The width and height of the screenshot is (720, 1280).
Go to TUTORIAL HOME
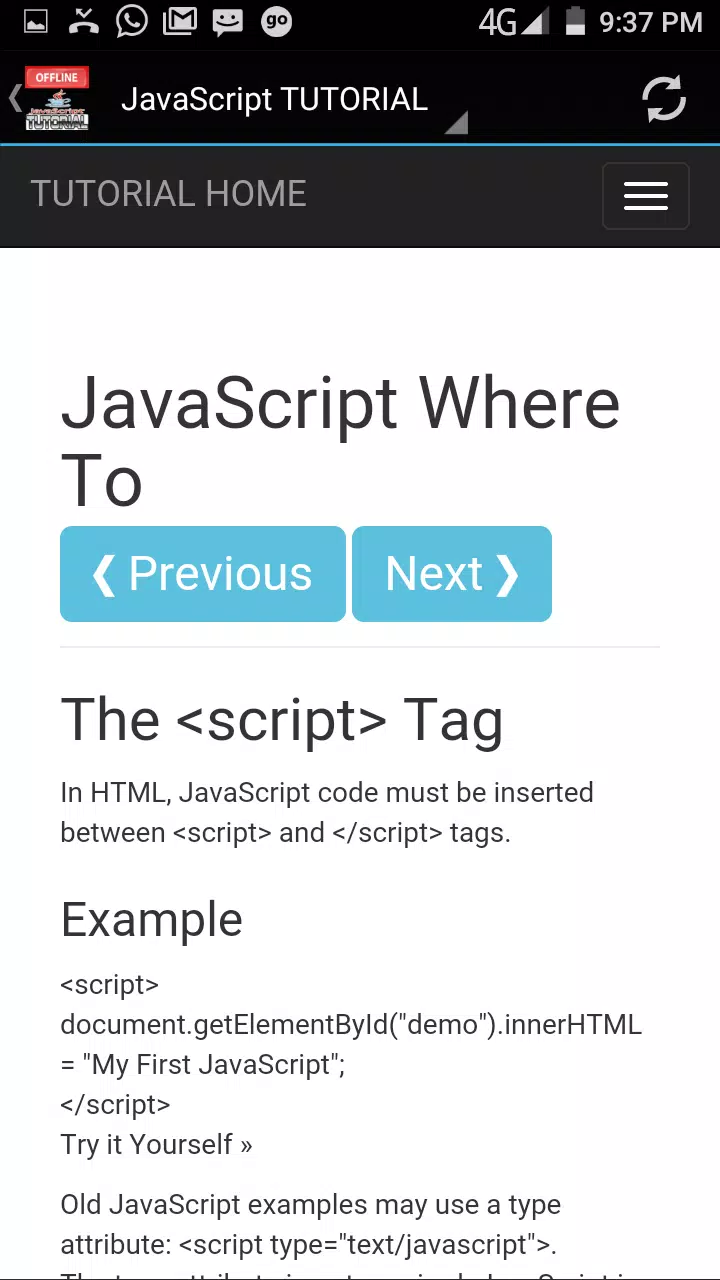pos(169,194)
